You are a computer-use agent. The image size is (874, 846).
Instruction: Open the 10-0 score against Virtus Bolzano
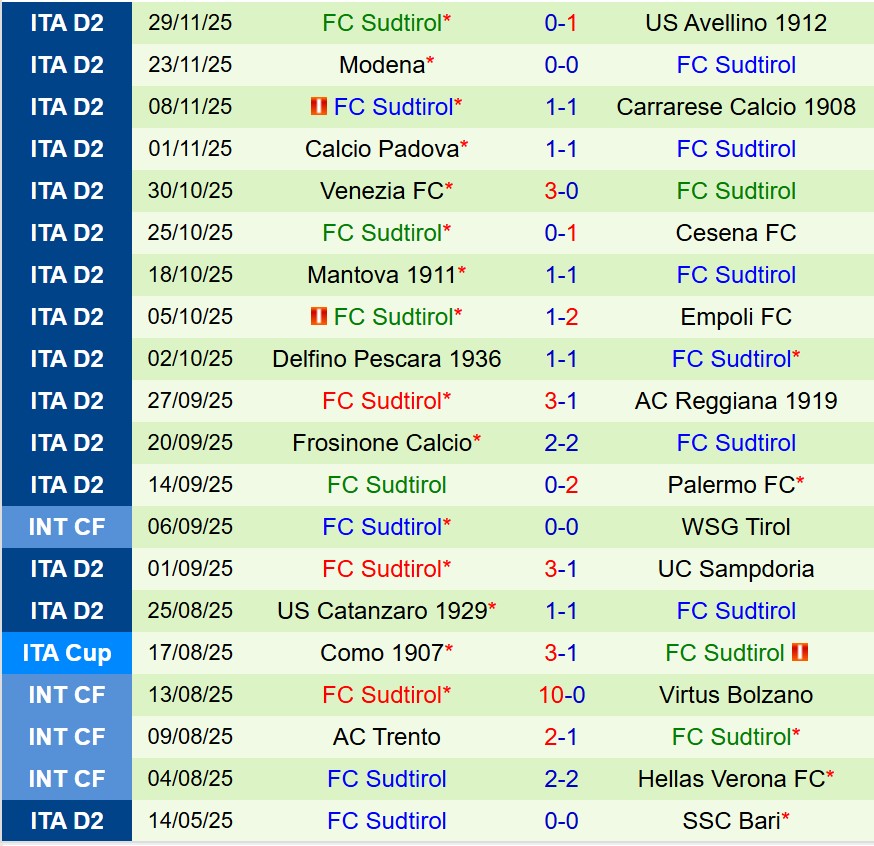click(x=561, y=695)
